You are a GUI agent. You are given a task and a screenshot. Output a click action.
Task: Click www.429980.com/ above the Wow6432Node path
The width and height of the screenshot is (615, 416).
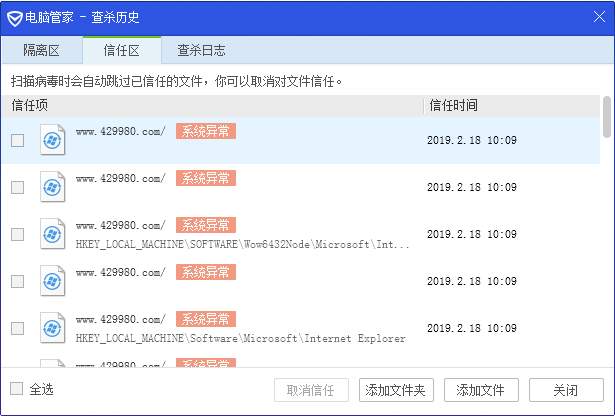pyautogui.click(x=121, y=225)
